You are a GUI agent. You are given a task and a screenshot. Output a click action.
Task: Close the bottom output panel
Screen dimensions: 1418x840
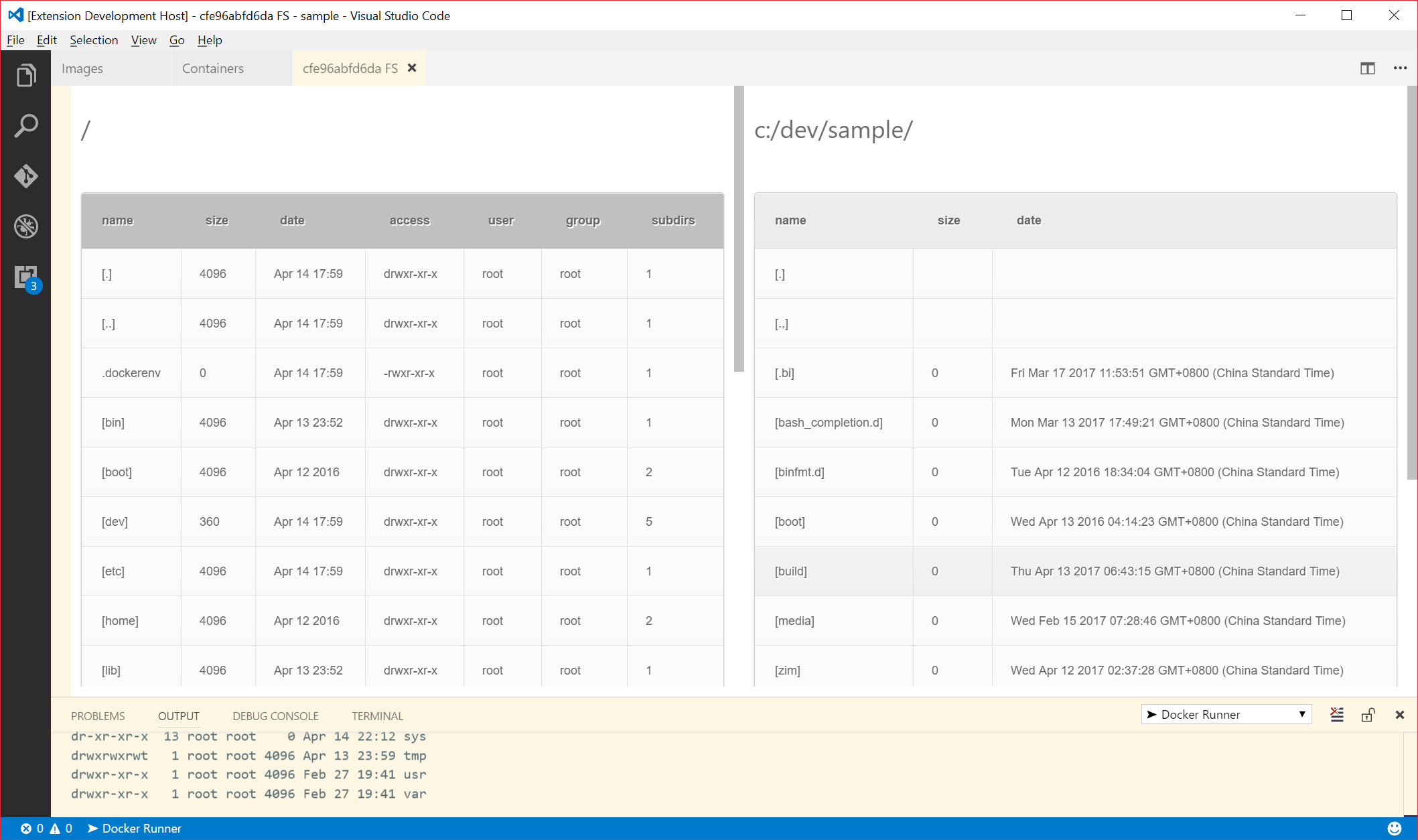[1400, 715]
